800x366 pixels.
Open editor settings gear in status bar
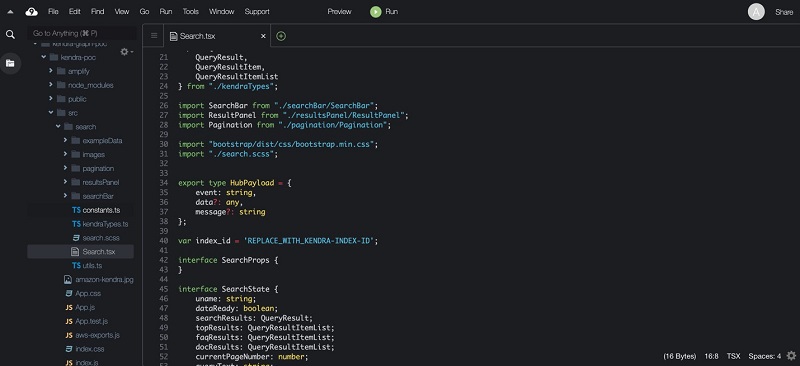pyautogui.click(x=791, y=355)
